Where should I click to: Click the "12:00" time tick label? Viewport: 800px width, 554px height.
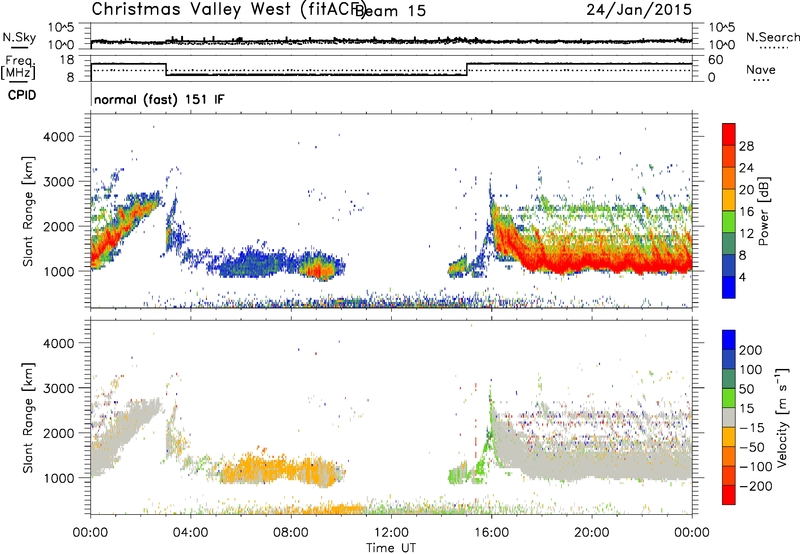pyautogui.click(x=391, y=533)
